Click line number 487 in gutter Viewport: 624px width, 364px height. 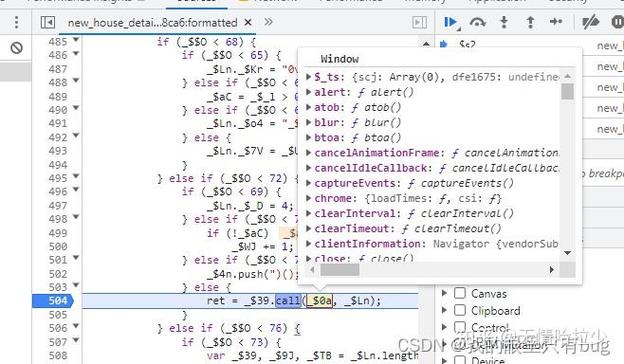(x=58, y=69)
